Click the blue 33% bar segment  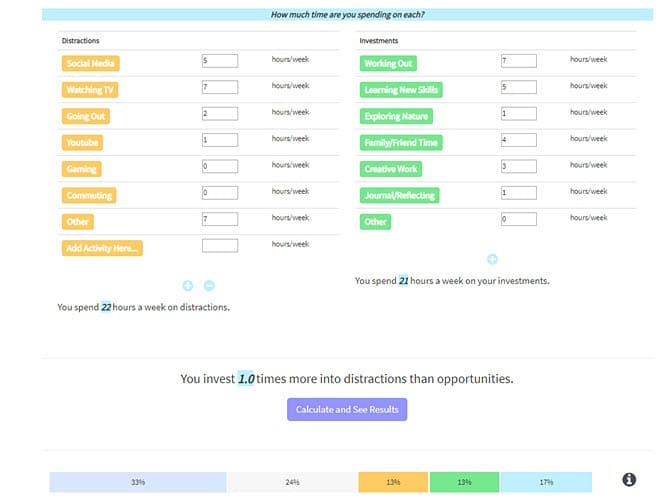coord(138,482)
